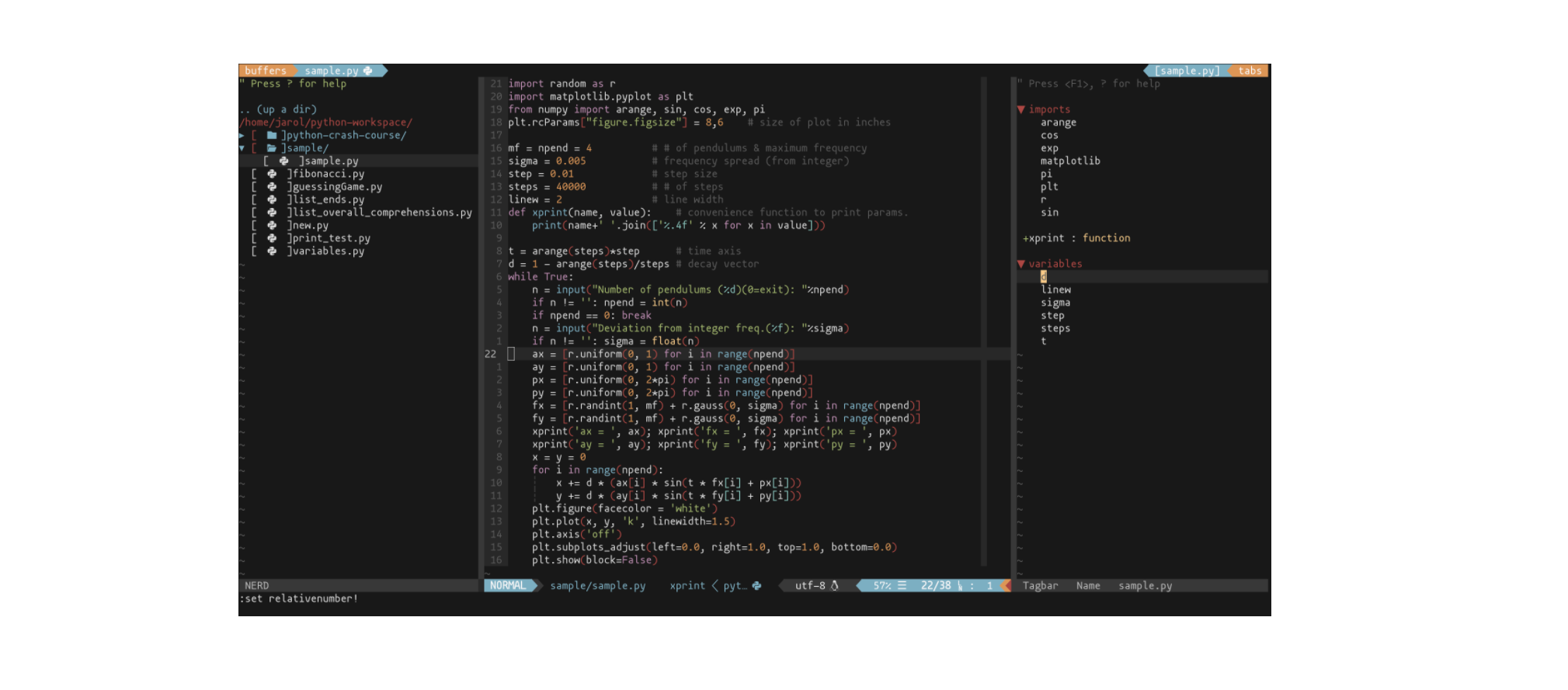The height and width of the screenshot is (690, 1568).
Task: Select the buffers label in the tabline
Action: [x=266, y=71]
